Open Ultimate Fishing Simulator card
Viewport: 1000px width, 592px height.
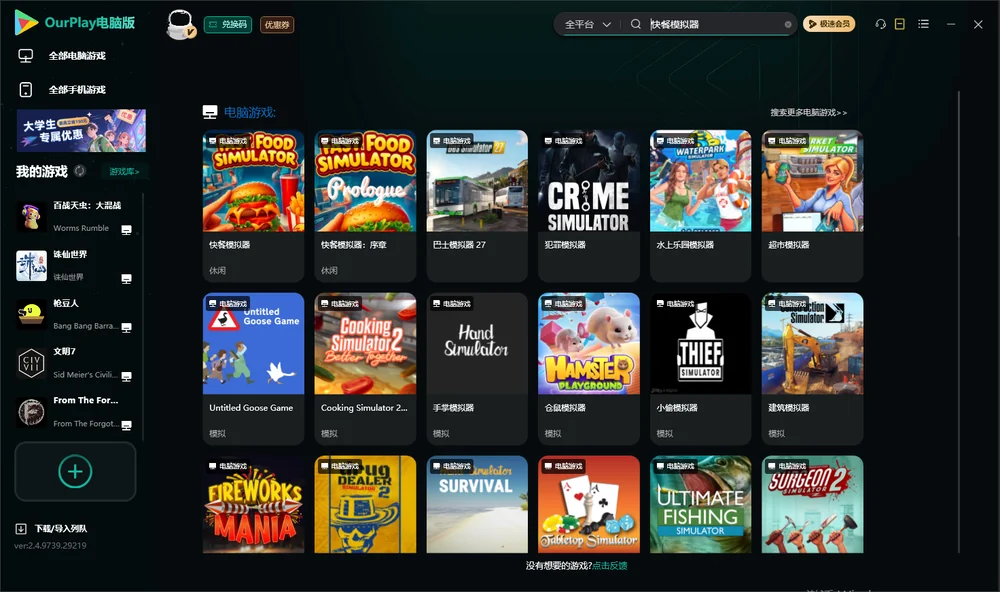click(700, 504)
